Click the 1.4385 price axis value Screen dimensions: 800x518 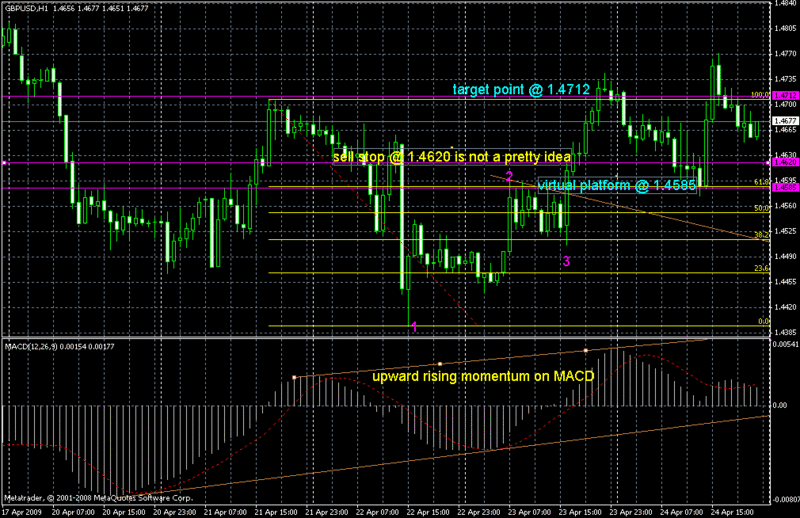[786, 332]
